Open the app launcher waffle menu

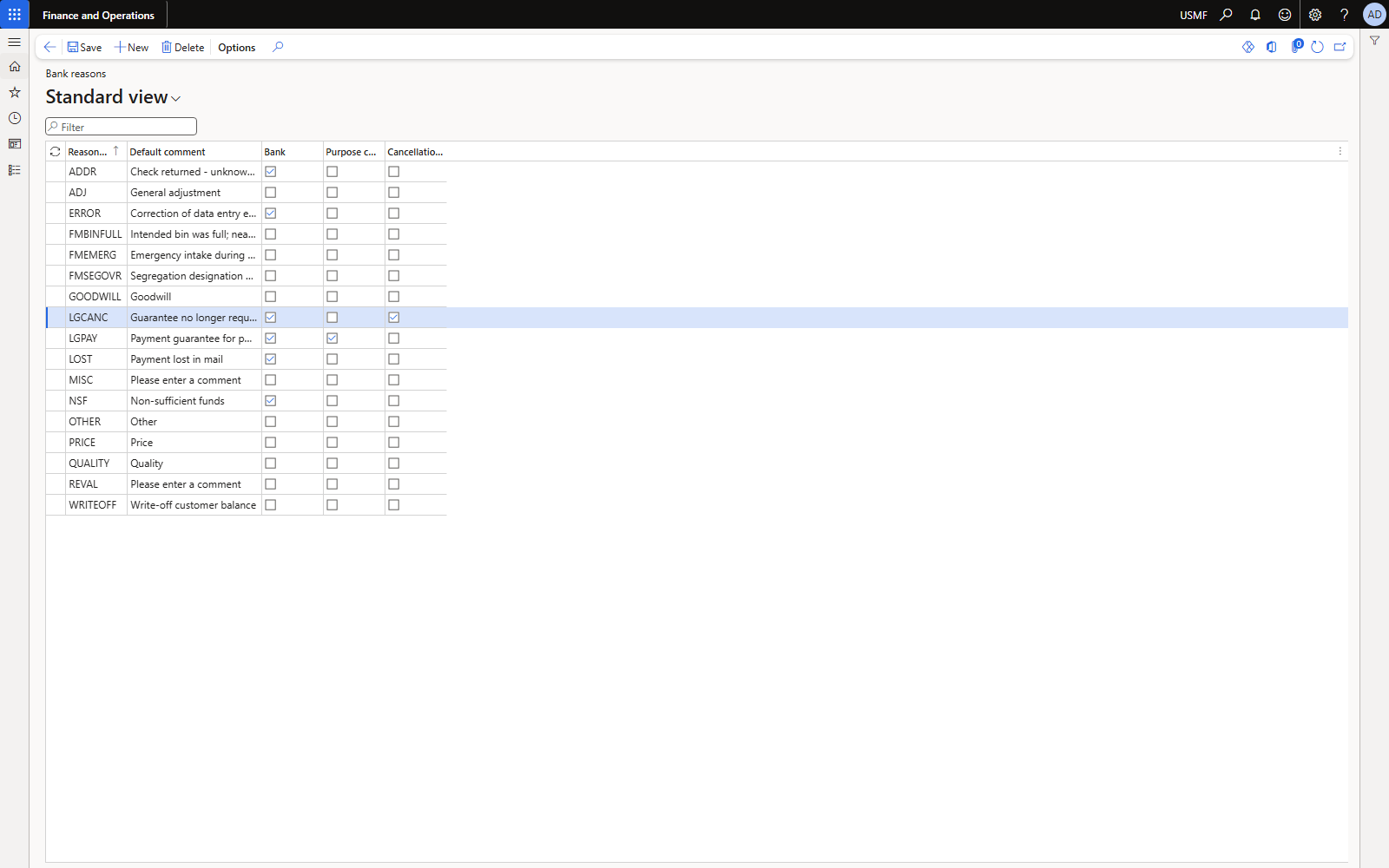pos(15,15)
